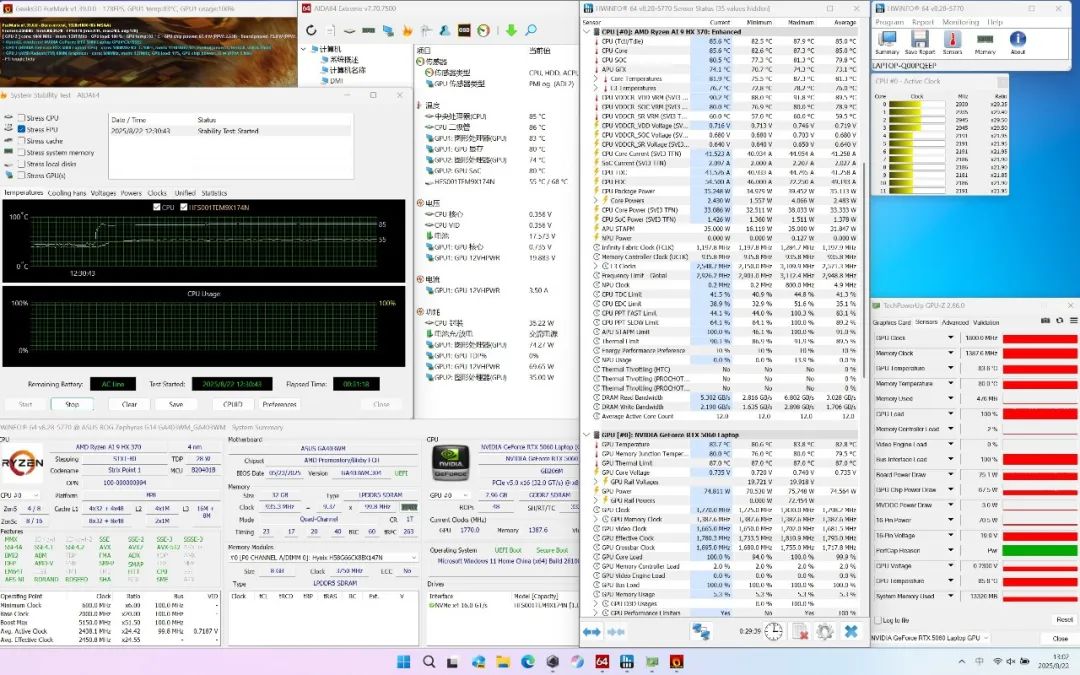Click the green download arrow in AIDA64 toolbar
The image size is (1080, 675).
[x=511, y=30]
